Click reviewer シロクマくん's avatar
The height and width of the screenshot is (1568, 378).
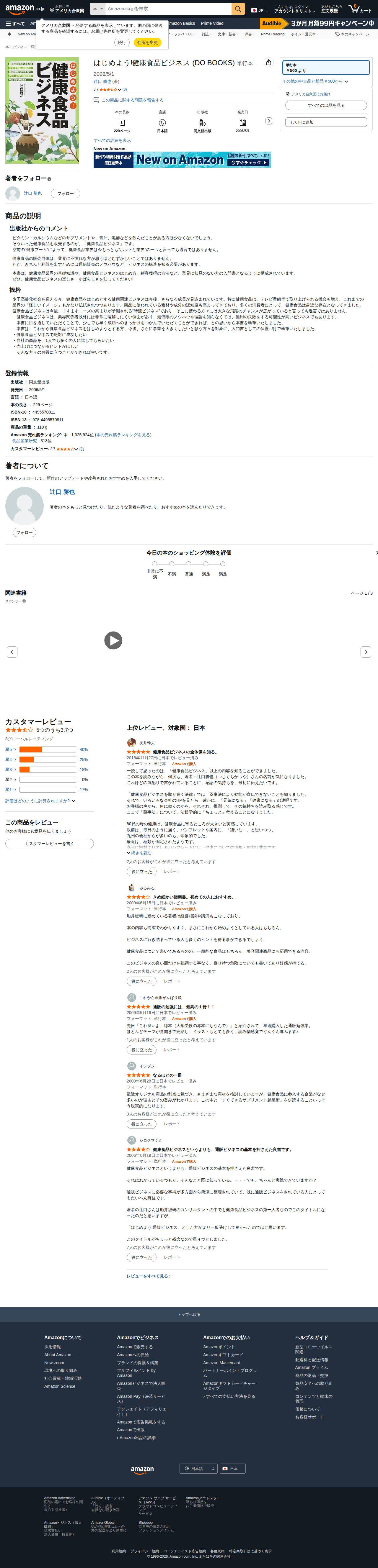(131, 1140)
